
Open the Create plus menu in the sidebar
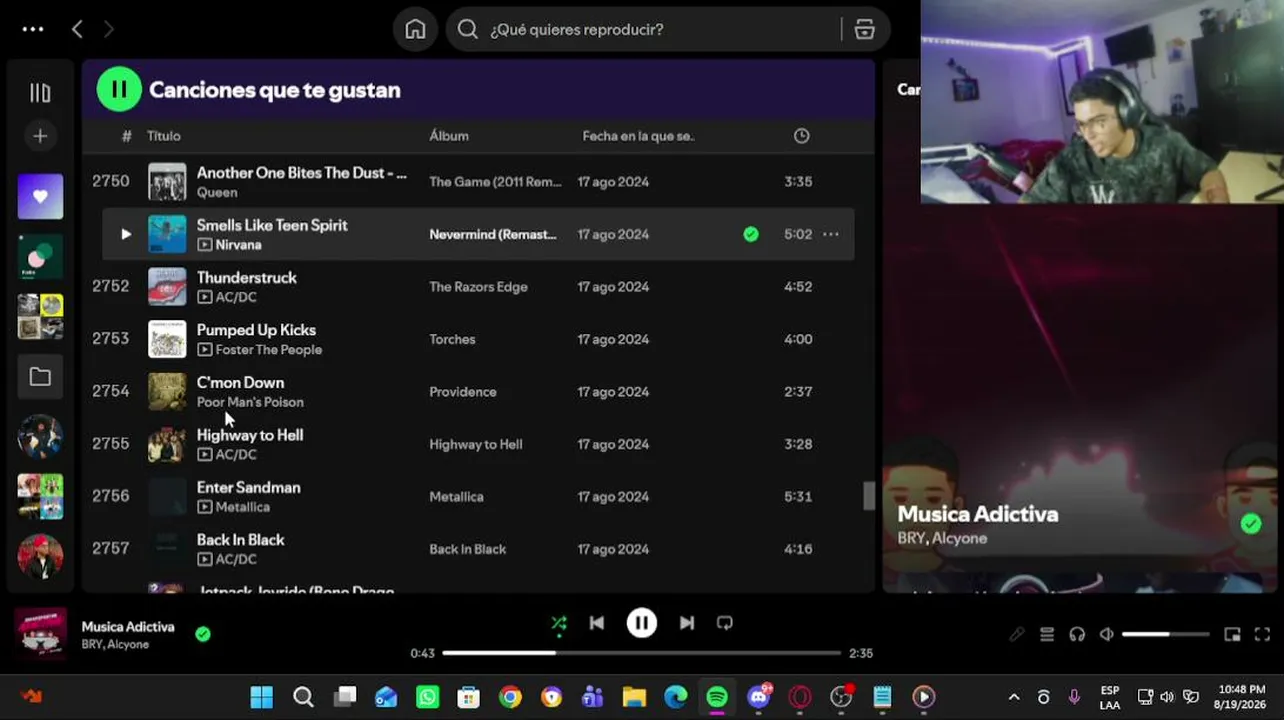40,136
